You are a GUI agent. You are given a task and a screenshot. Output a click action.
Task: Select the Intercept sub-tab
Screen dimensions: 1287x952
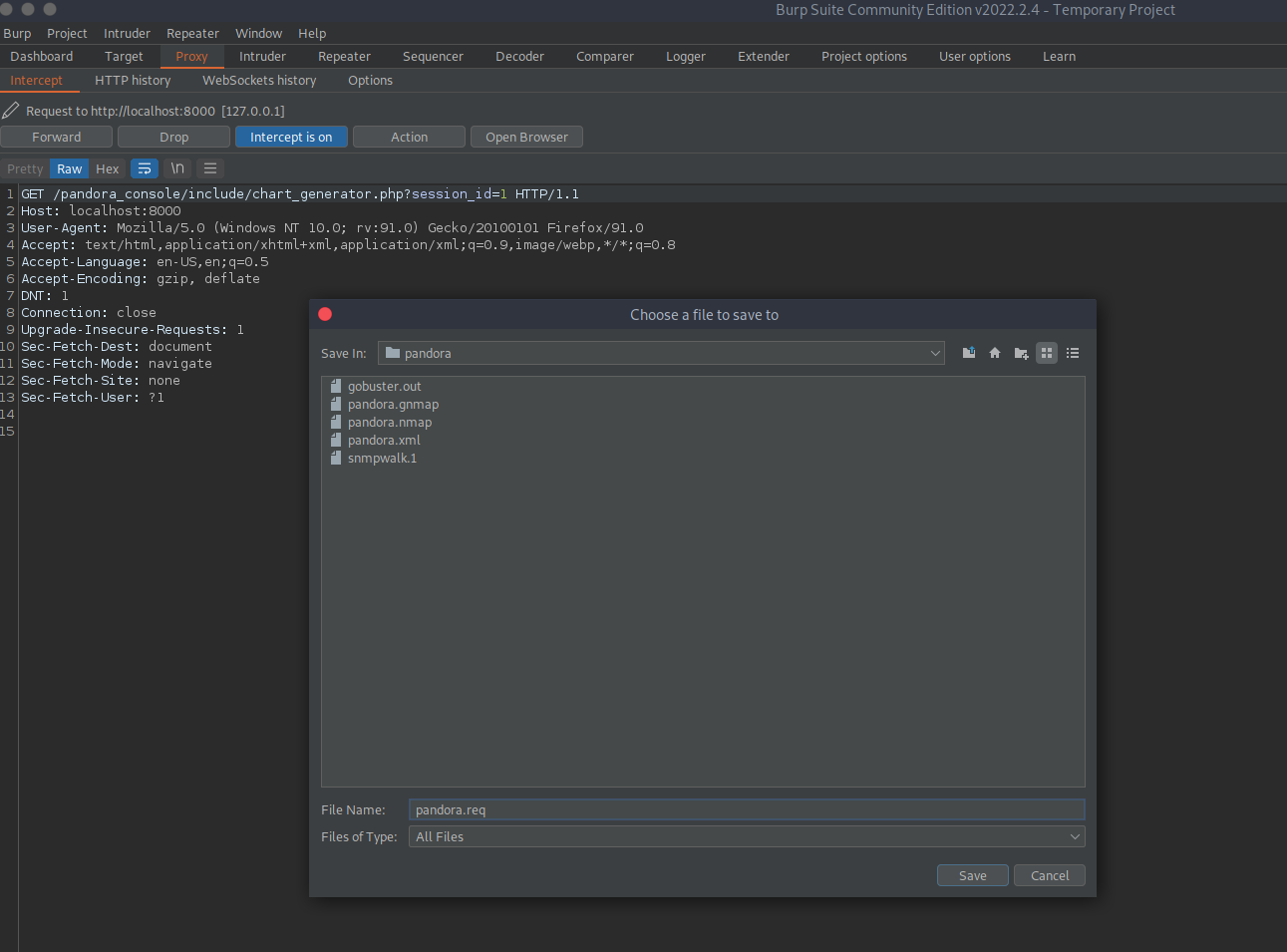pos(37,80)
